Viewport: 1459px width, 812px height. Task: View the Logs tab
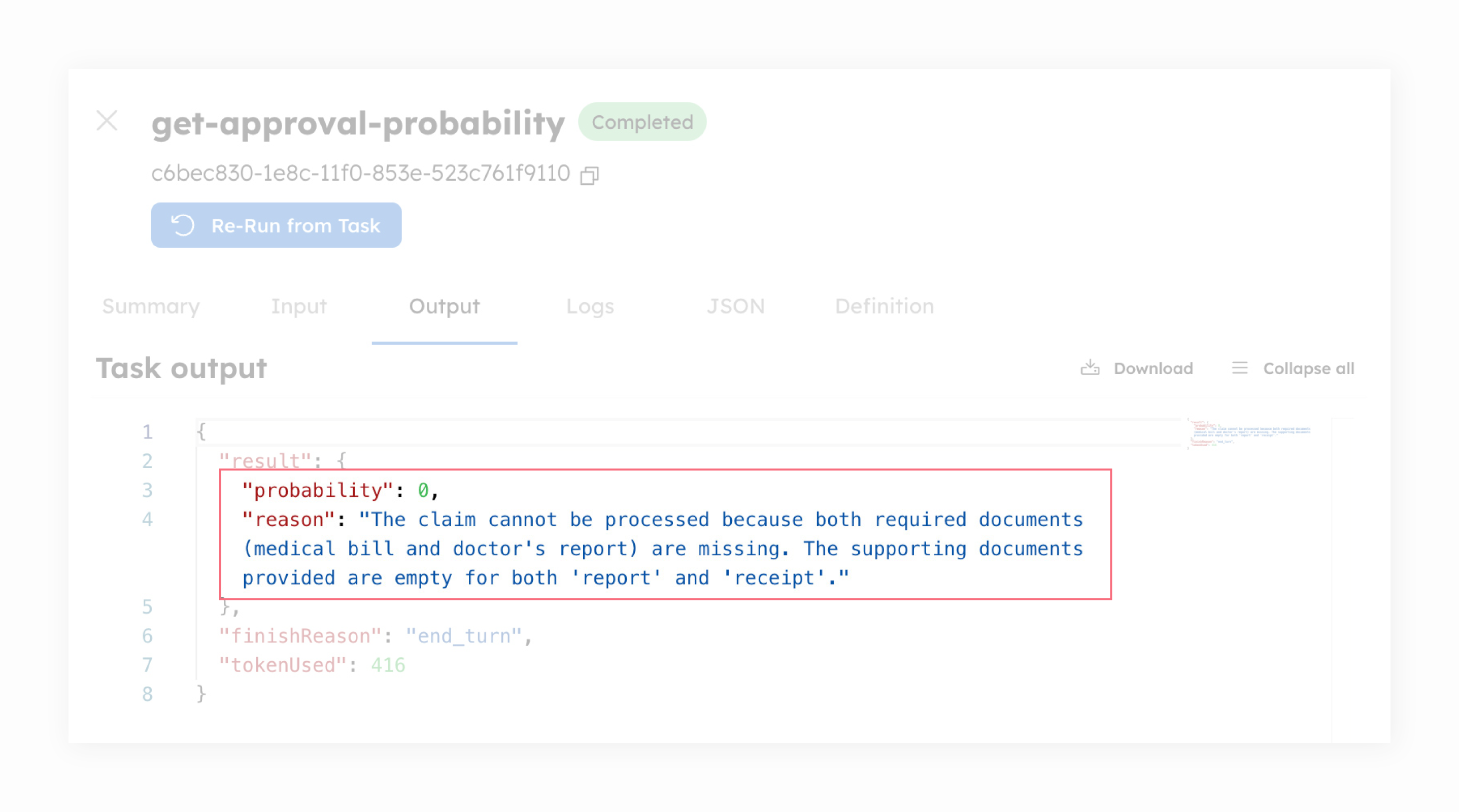[590, 307]
